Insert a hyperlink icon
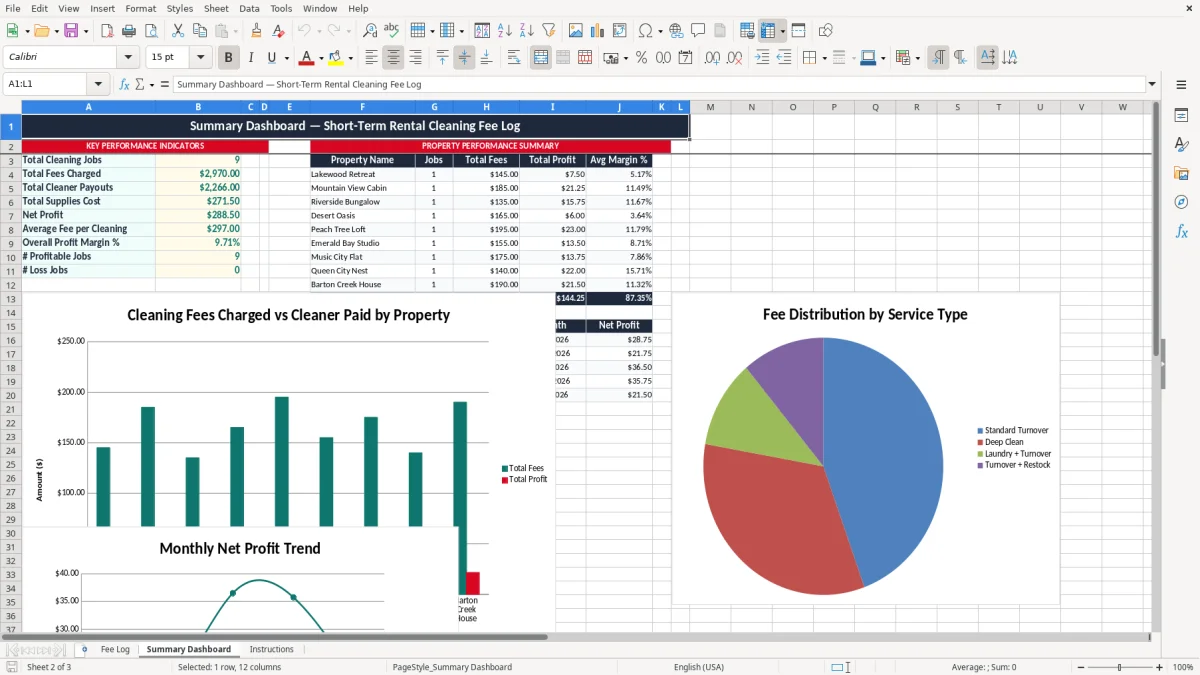This screenshot has height=675, width=1200. tap(676, 31)
